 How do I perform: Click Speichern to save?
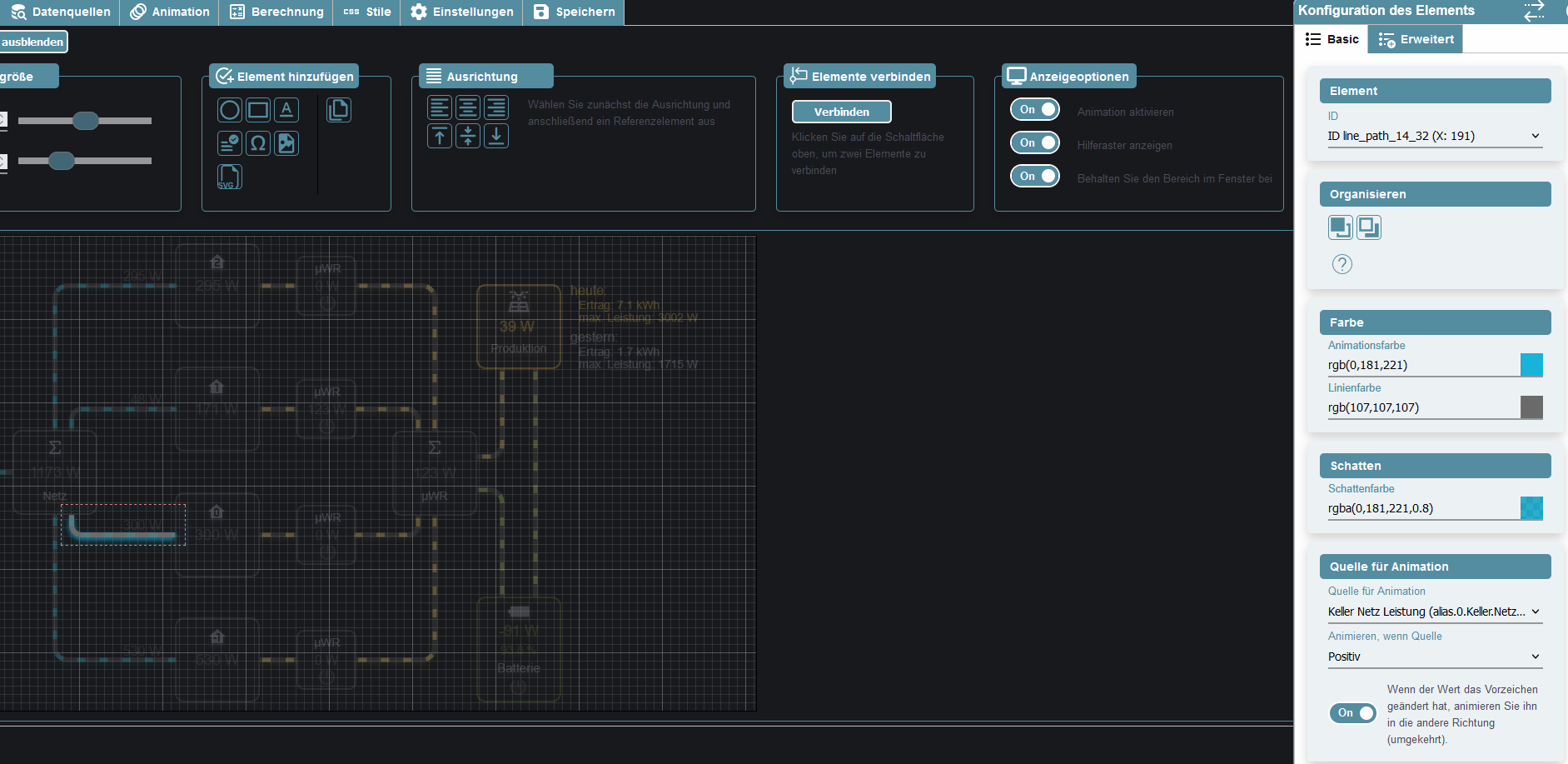click(574, 12)
